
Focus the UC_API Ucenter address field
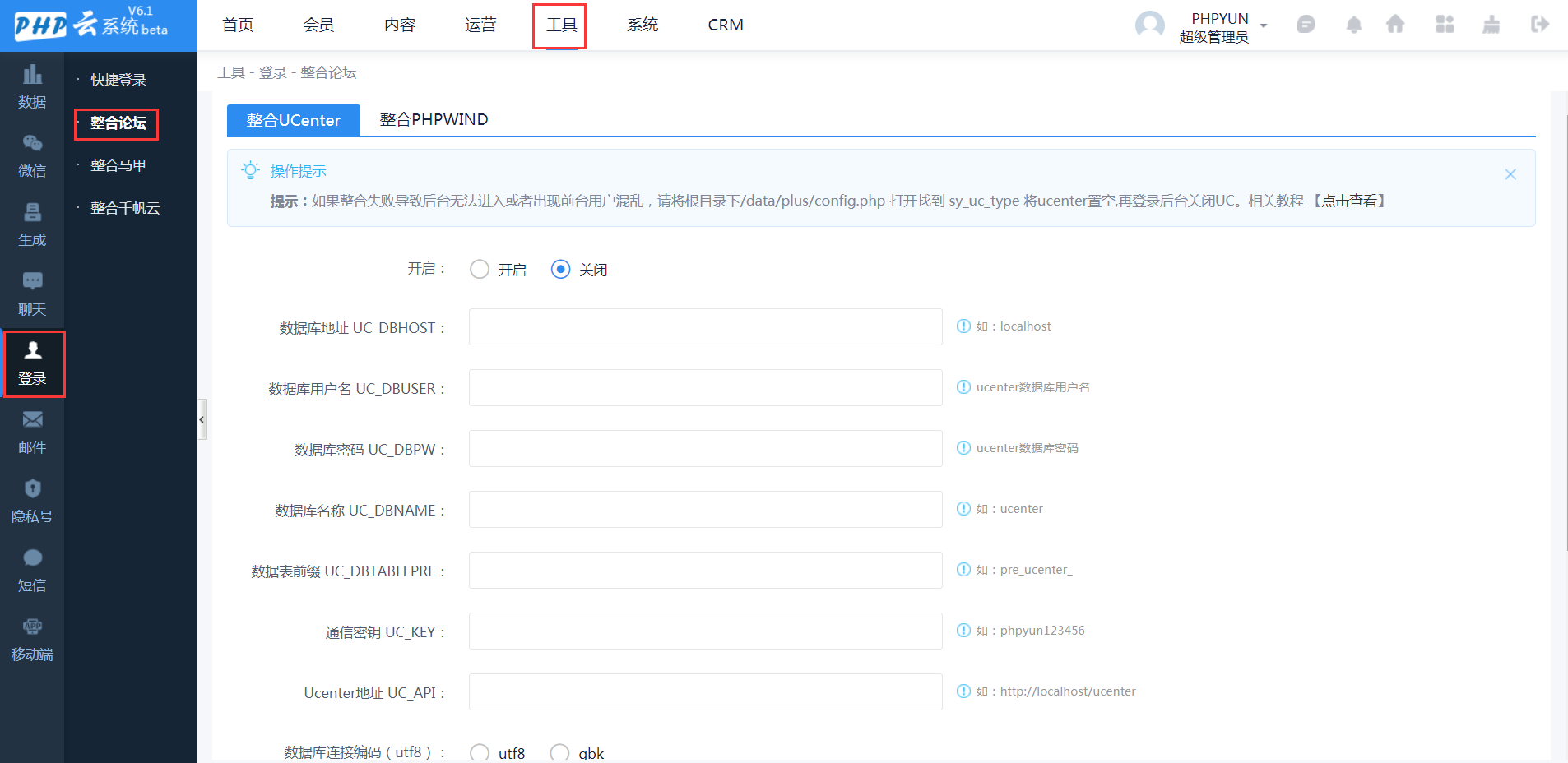[706, 692]
